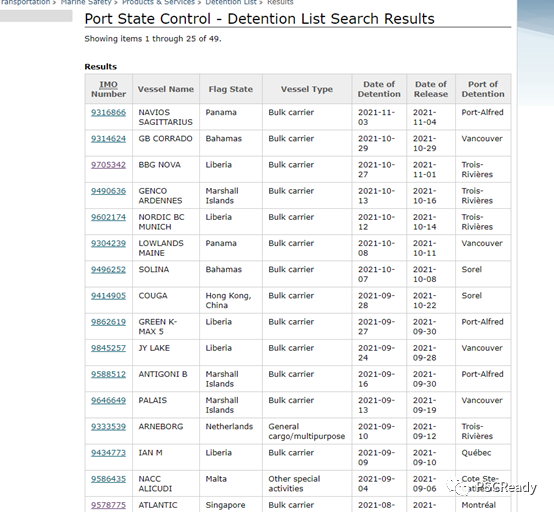Select the COUGA vessel name
Image resolution: width=554 pixels, height=512 pixels.
tap(153, 295)
